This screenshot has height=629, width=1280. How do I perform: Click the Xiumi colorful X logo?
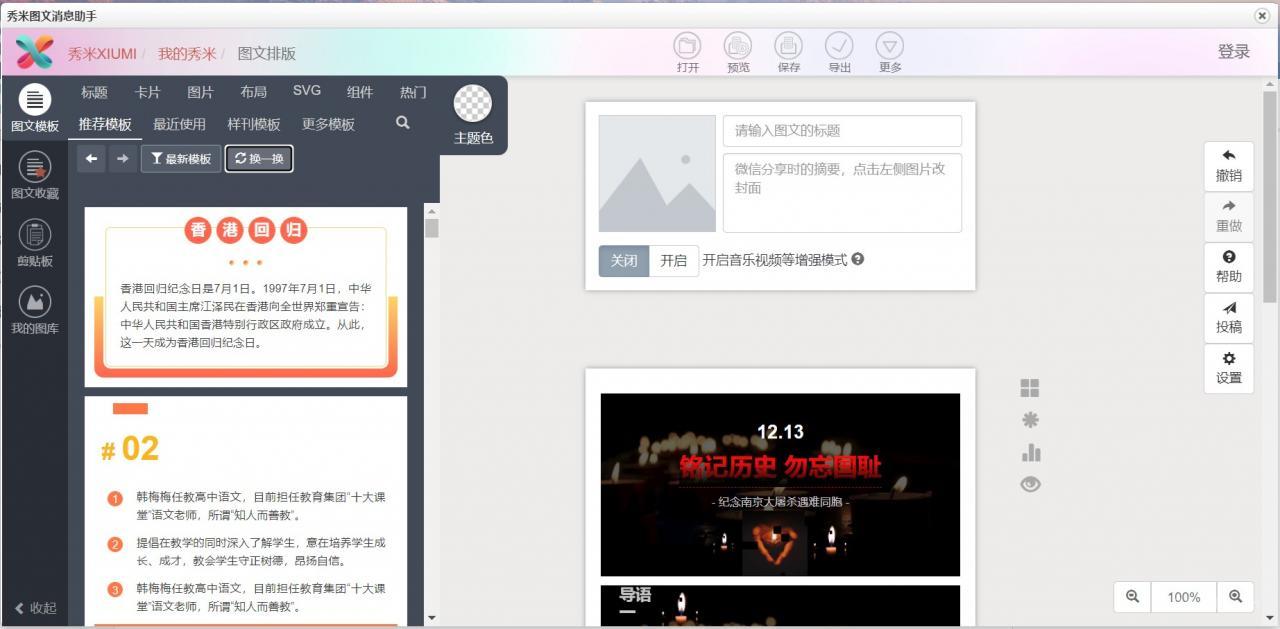click(35, 52)
